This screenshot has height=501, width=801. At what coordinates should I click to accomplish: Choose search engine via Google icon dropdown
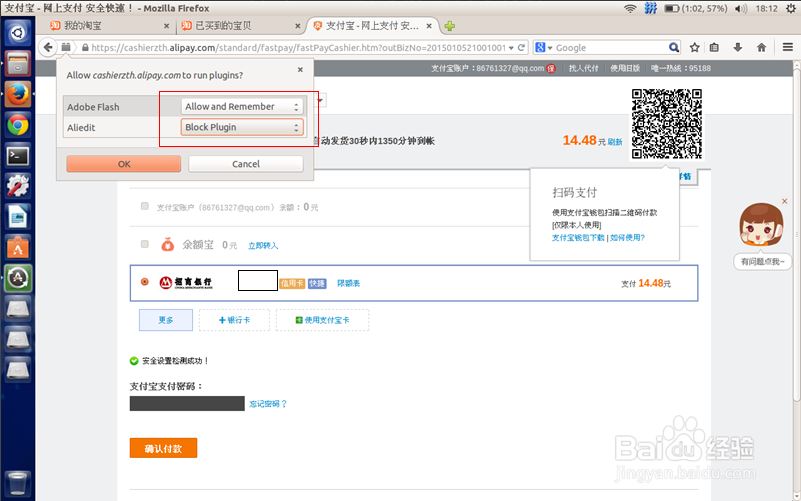[x=544, y=47]
